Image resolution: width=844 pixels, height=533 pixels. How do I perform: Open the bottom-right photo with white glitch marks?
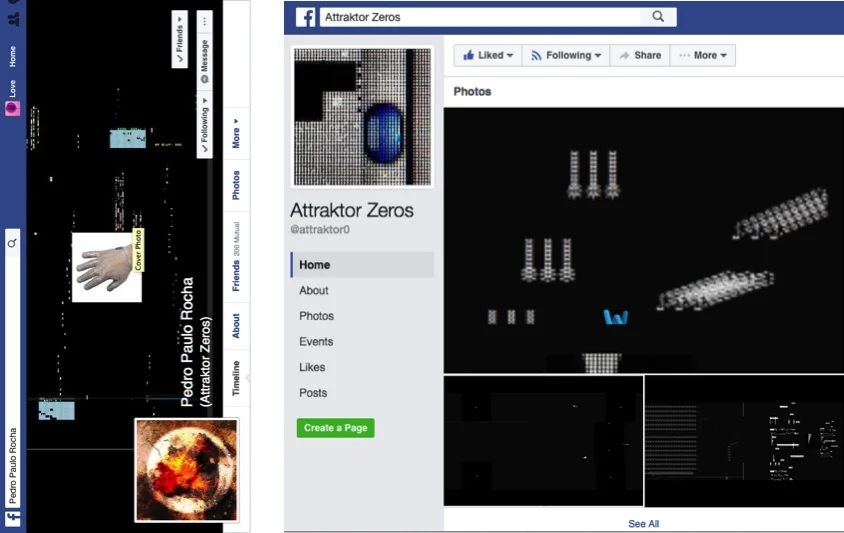click(744, 441)
